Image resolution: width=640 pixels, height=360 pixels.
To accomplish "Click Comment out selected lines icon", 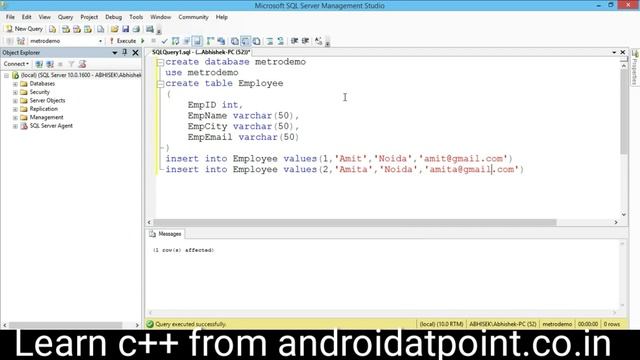I will pyautogui.click(x=270, y=41).
